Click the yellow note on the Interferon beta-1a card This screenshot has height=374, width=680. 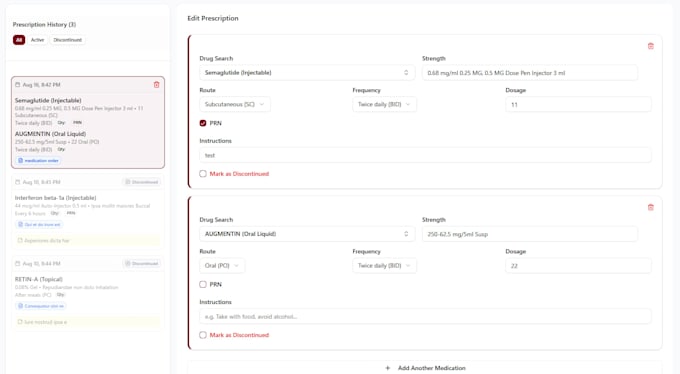[88, 240]
